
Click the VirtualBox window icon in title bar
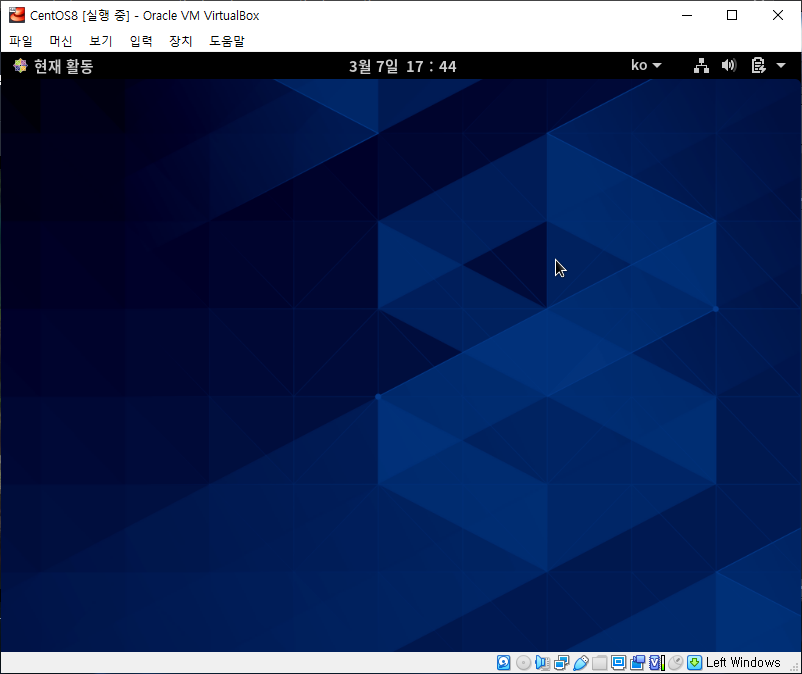[x=16, y=15]
